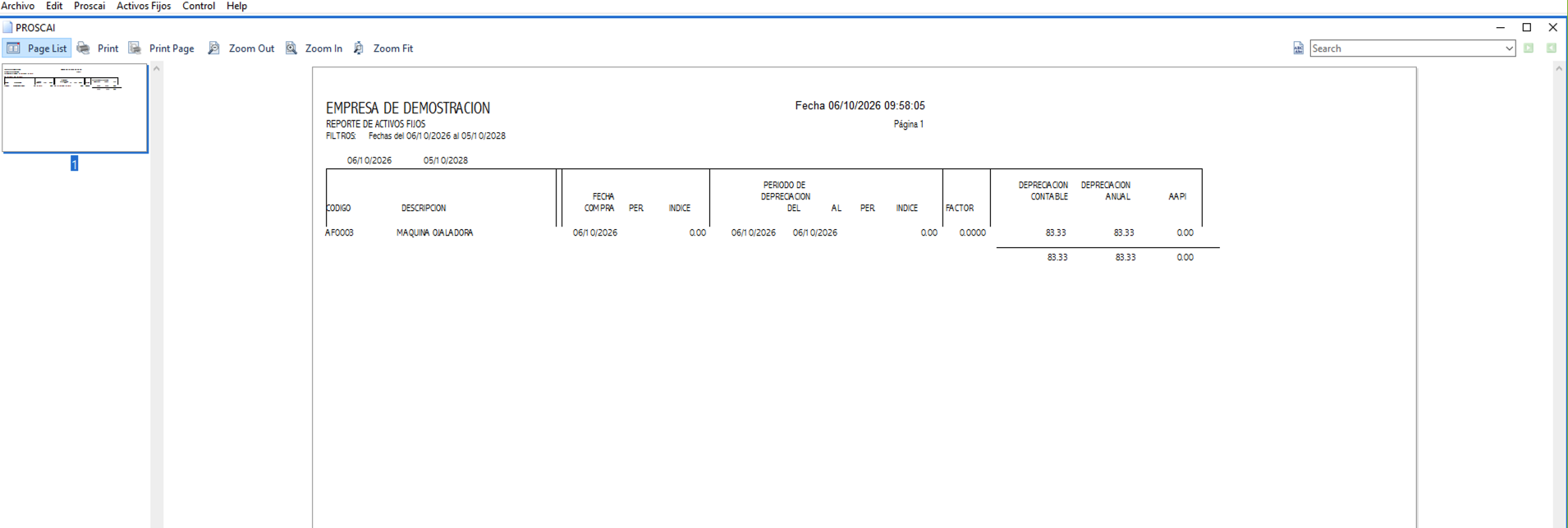Screen dimensions: 1568x528
Task: Click the DEPRECIACION CONTABLE header
Action: tap(1043, 191)
